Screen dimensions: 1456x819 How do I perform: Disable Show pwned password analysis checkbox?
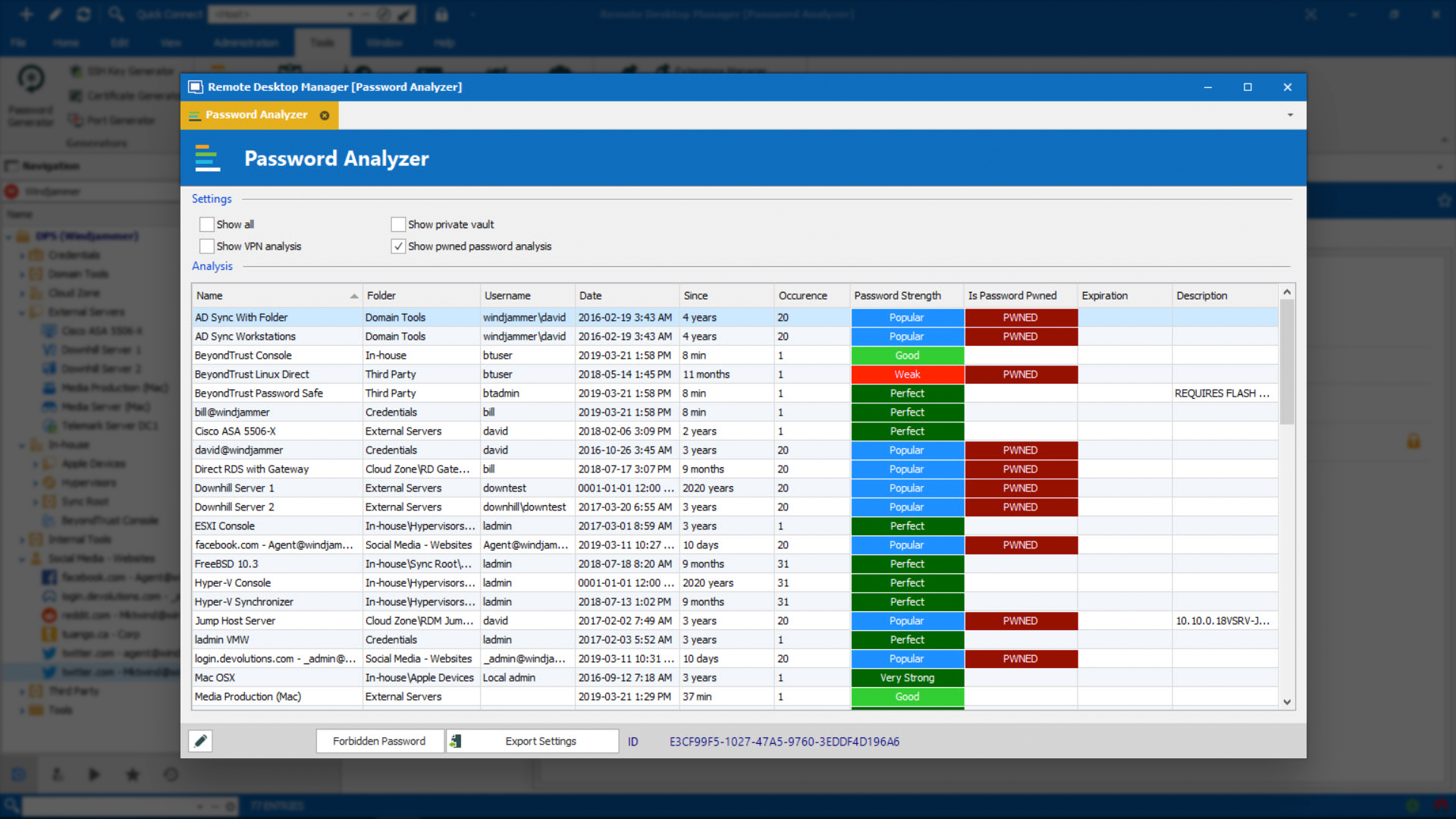click(398, 246)
